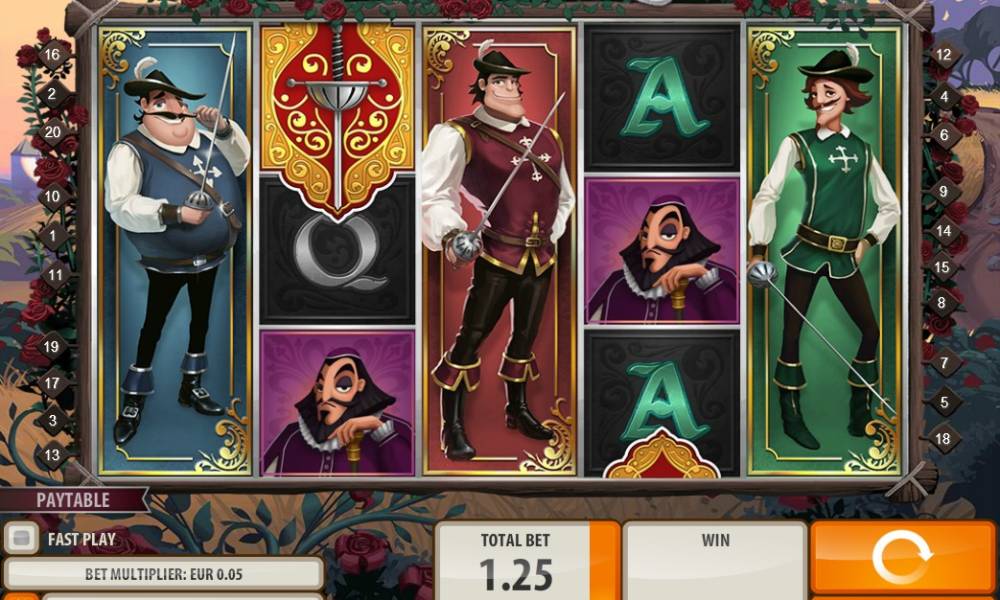
Task: Select payline marker 1
Action: click(53, 236)
